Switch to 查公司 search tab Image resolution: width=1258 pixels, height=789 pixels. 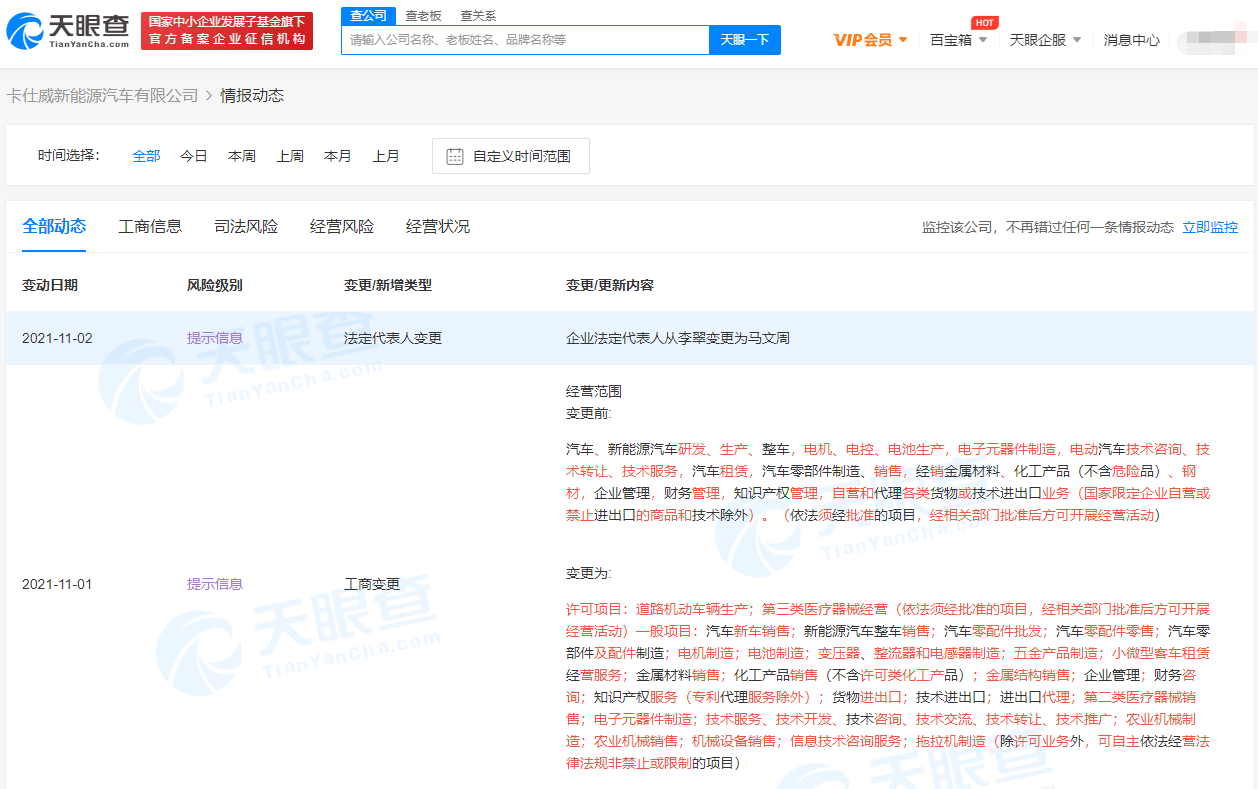pos(367,16)
